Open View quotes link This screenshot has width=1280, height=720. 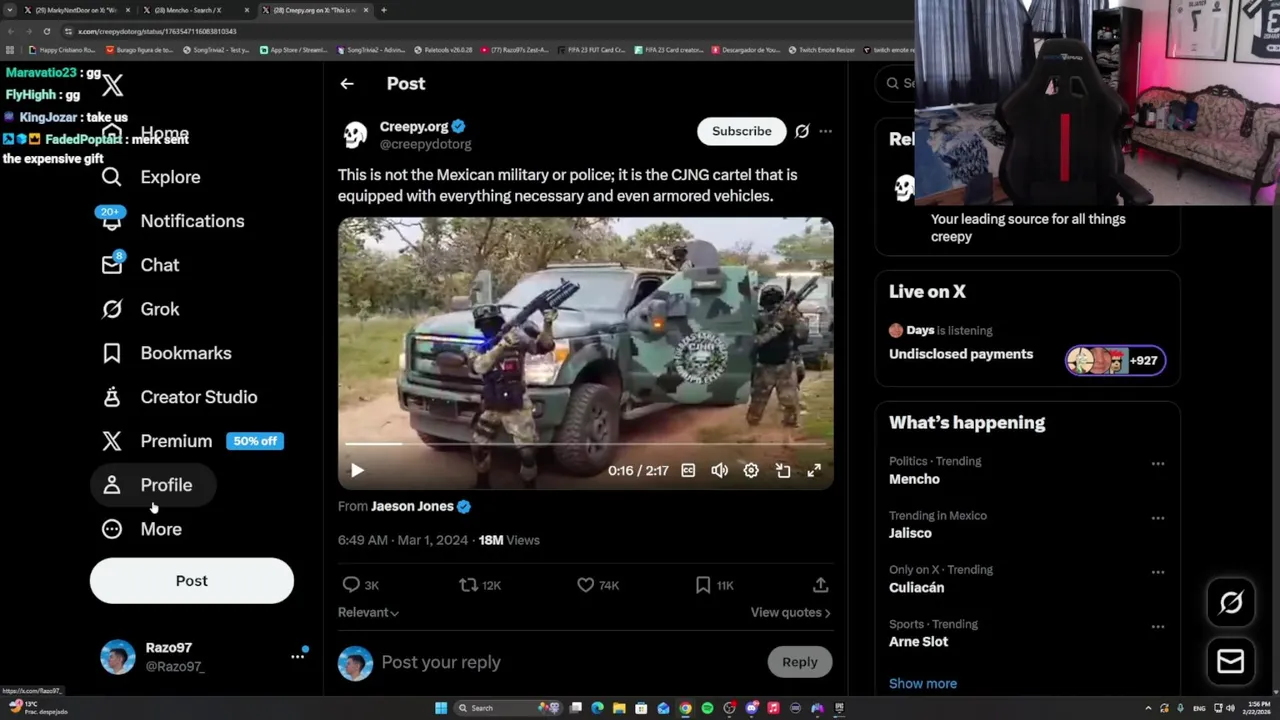[x=790, y=612]
